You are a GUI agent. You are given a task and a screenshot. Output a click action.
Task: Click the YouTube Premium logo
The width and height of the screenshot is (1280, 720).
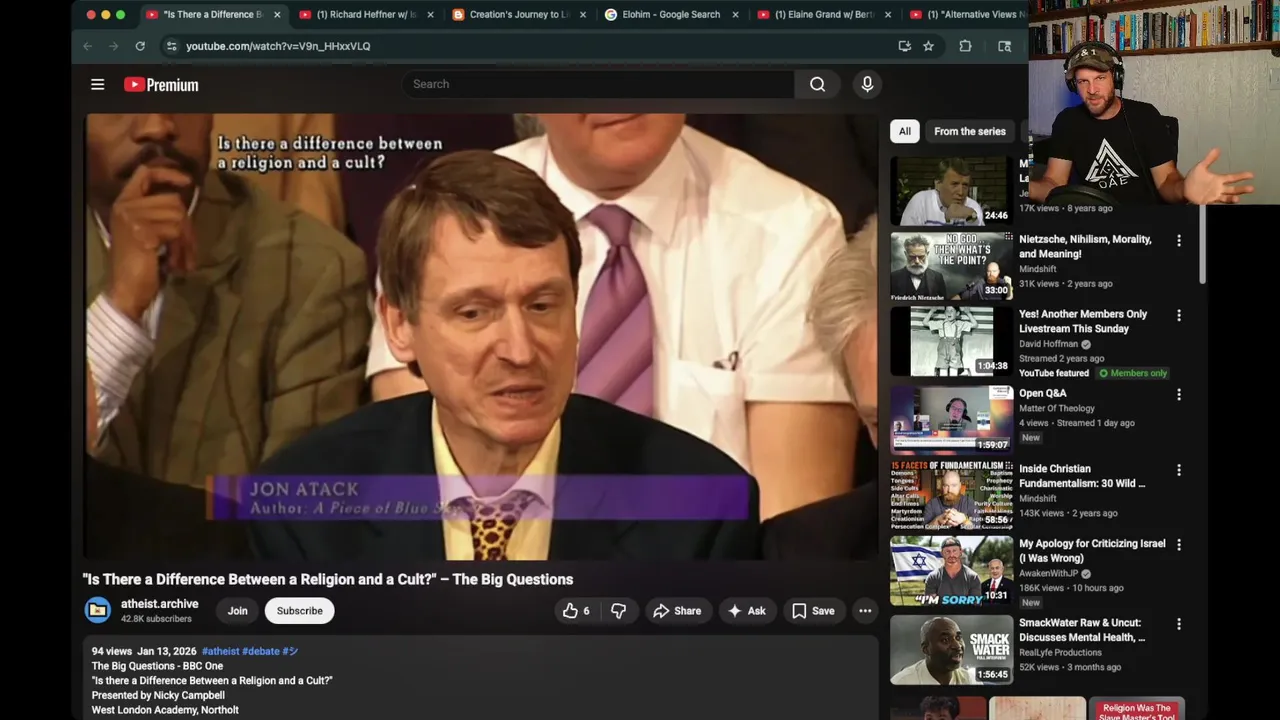[161, 85]
